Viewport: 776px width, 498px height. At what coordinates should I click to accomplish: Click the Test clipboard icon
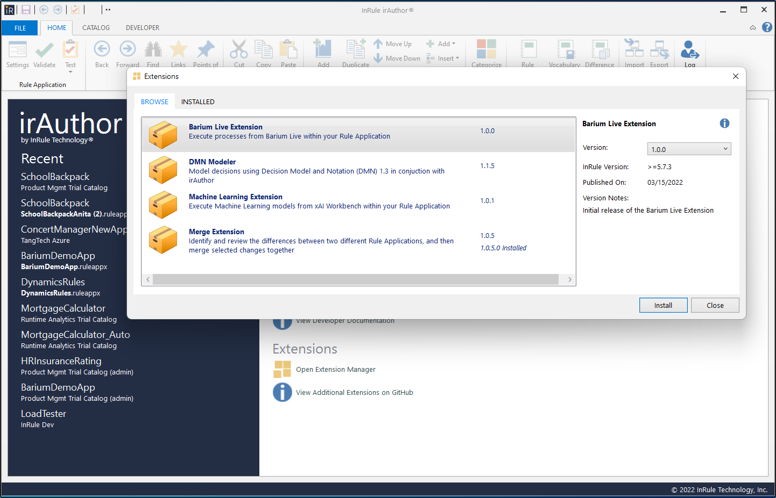coord(70,49)
